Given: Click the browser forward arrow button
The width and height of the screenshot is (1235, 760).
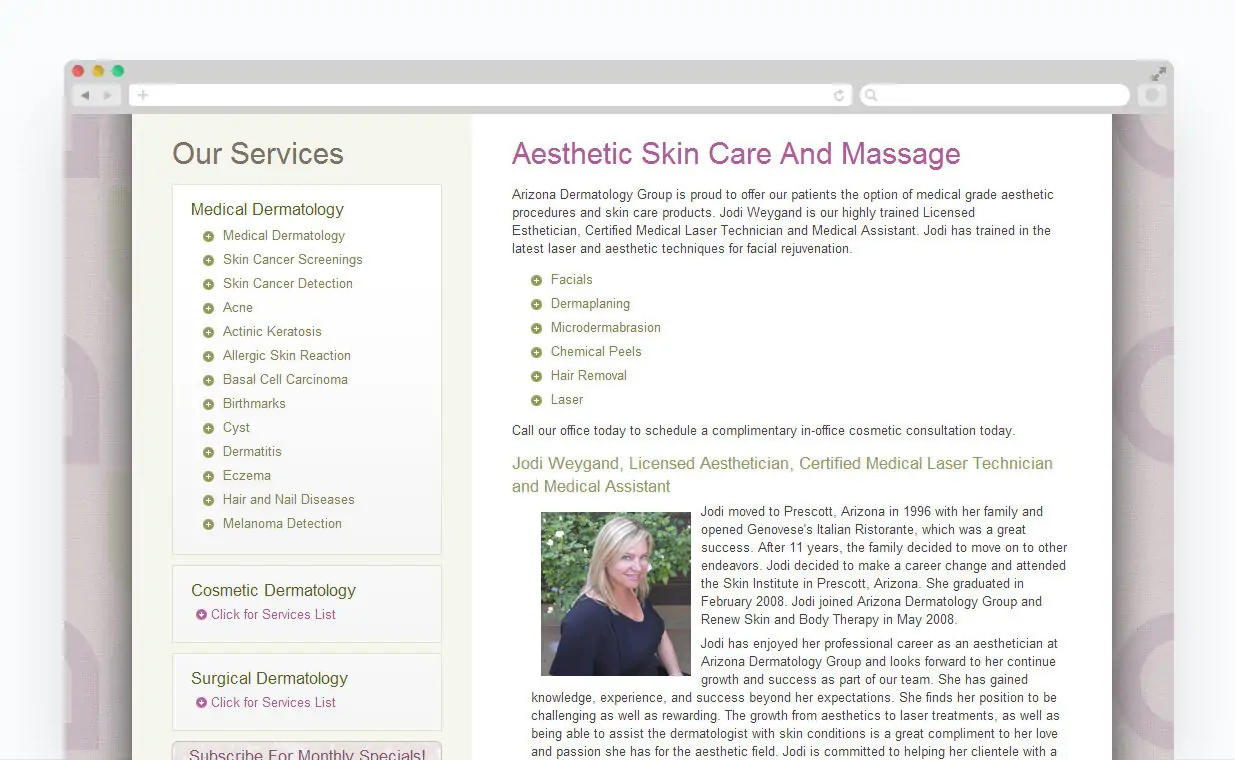Looking at the screenshot, I should point(109,95).
